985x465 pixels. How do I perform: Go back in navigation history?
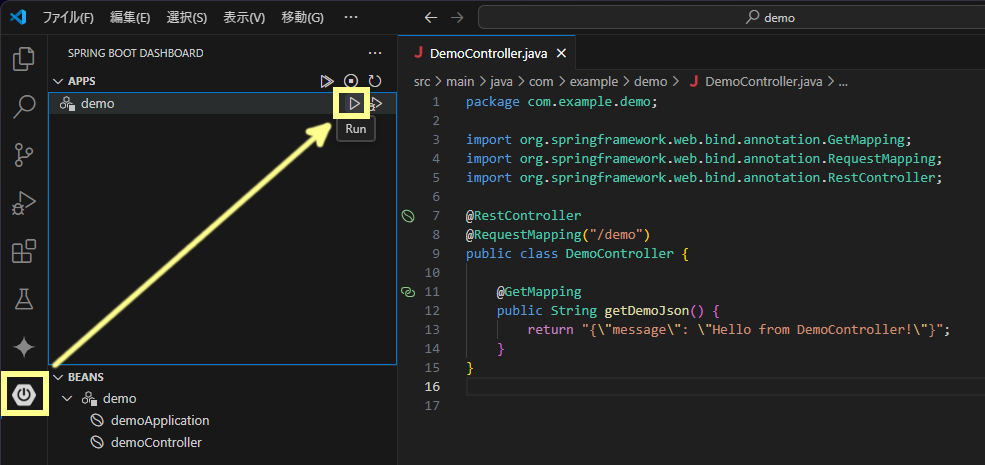tap(431, 18)
